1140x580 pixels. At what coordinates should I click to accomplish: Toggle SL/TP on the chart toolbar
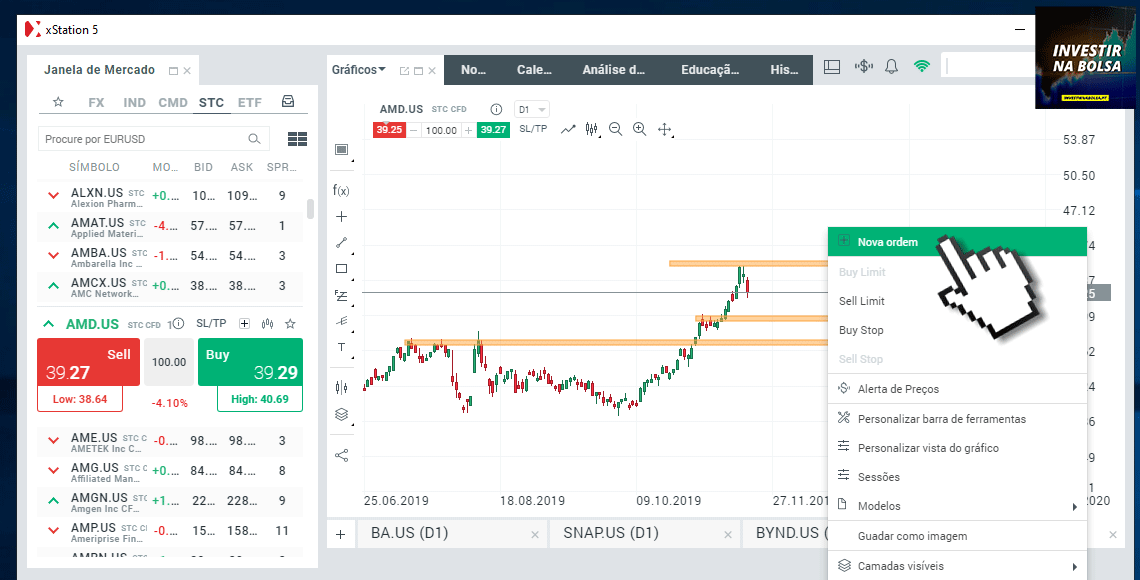point(533,129)
